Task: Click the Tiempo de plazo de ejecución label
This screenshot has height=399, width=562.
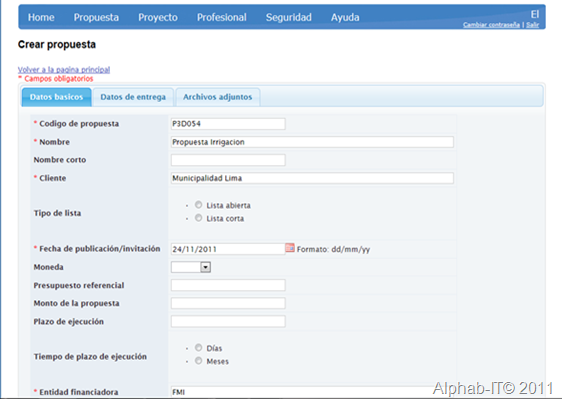Action: click(90, 357)
